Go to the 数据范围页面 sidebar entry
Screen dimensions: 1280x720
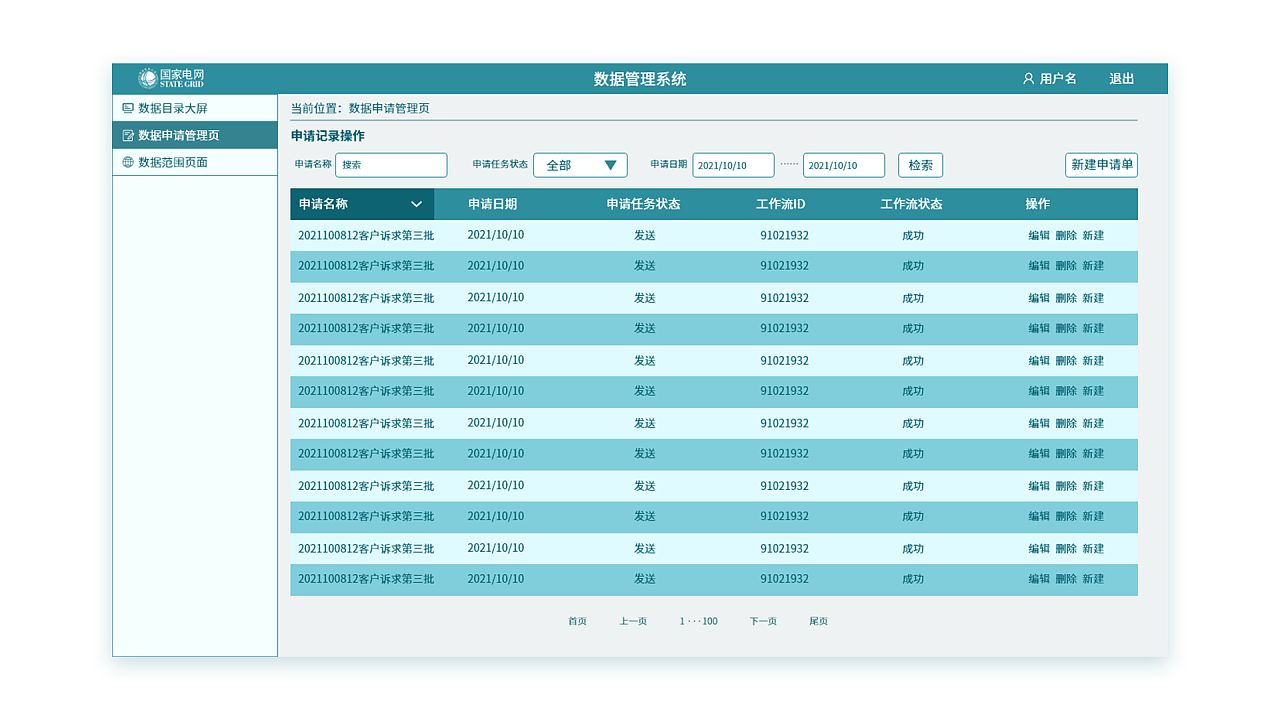click(x=195, y=162)
